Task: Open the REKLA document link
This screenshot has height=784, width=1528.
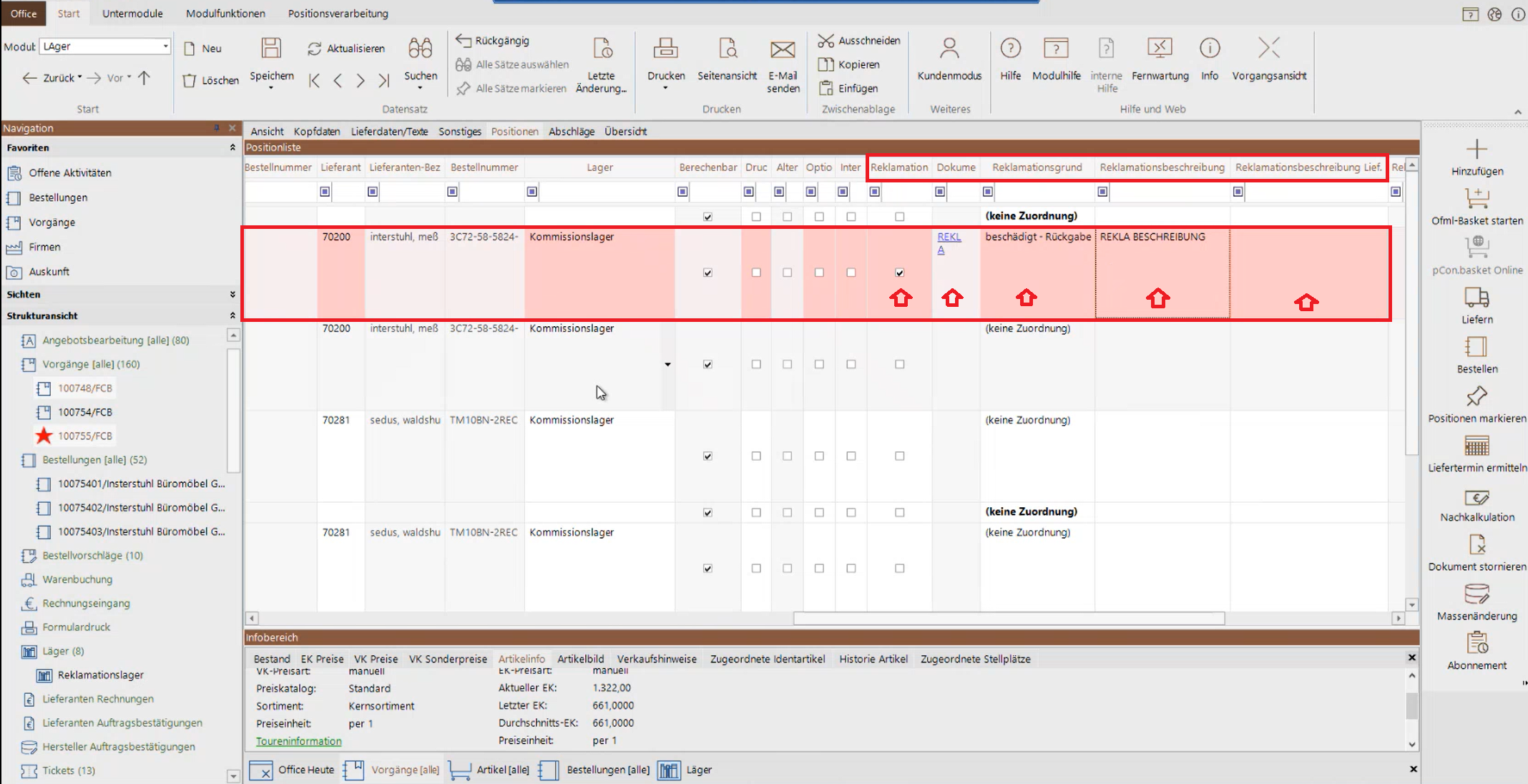Action: (949, 237)
